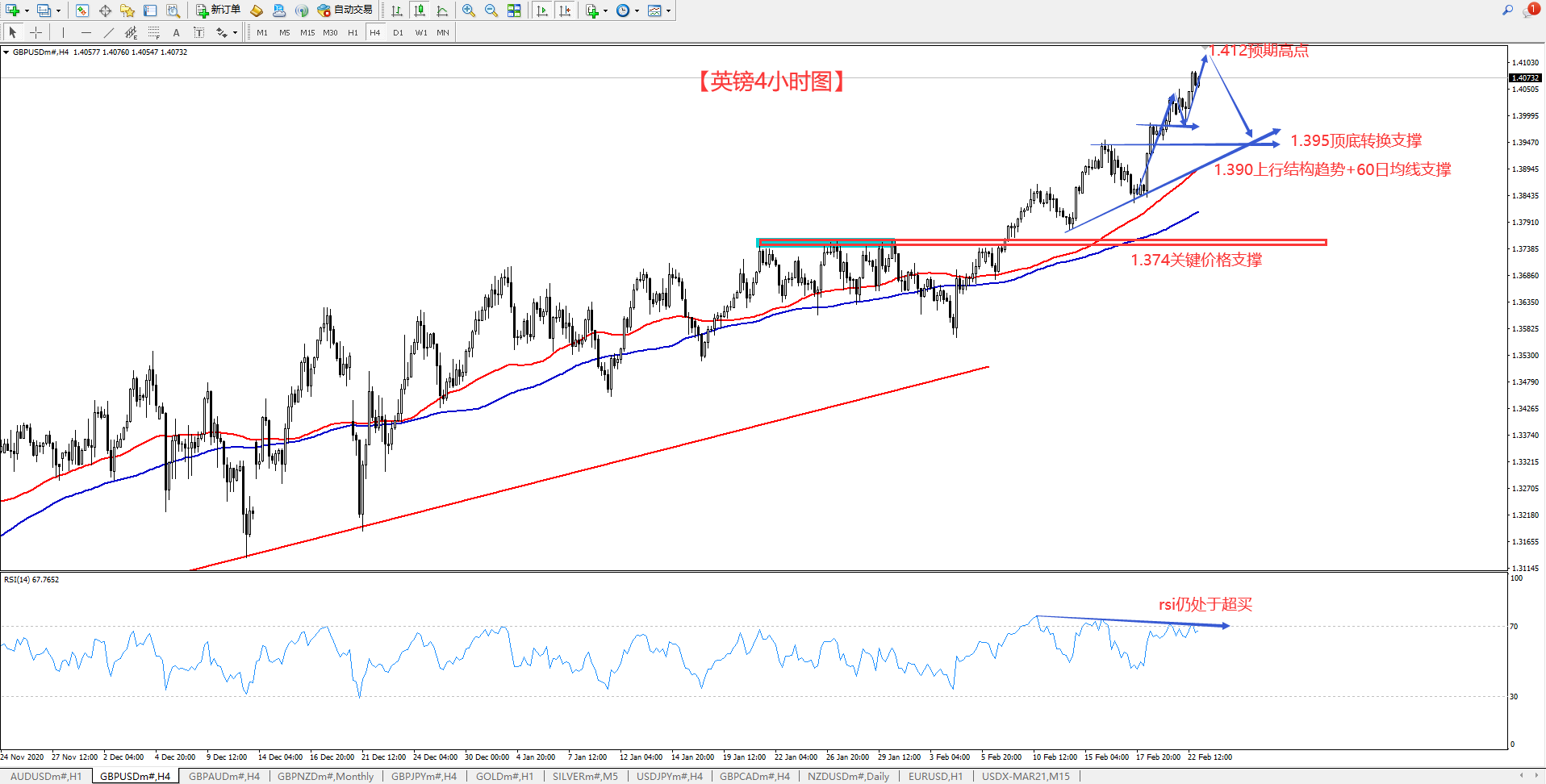This screenshot has height=784, width=1546.
Task: Open the GBPAUDm#,H4 chart tab
Action: point(224,776)
